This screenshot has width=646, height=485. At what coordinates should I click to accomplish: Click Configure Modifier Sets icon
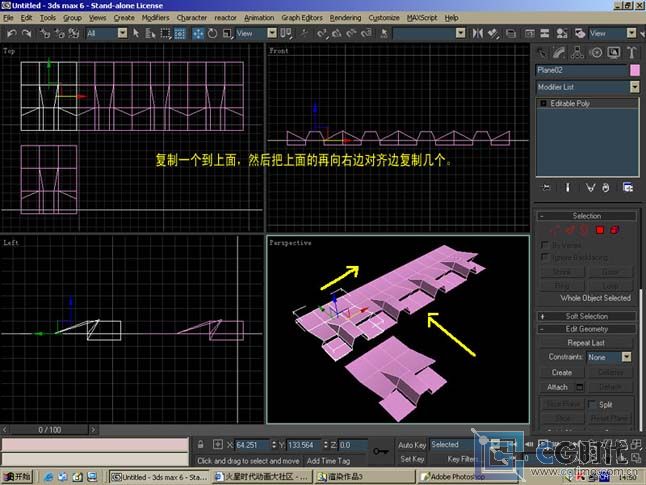[x=628, y=188]
